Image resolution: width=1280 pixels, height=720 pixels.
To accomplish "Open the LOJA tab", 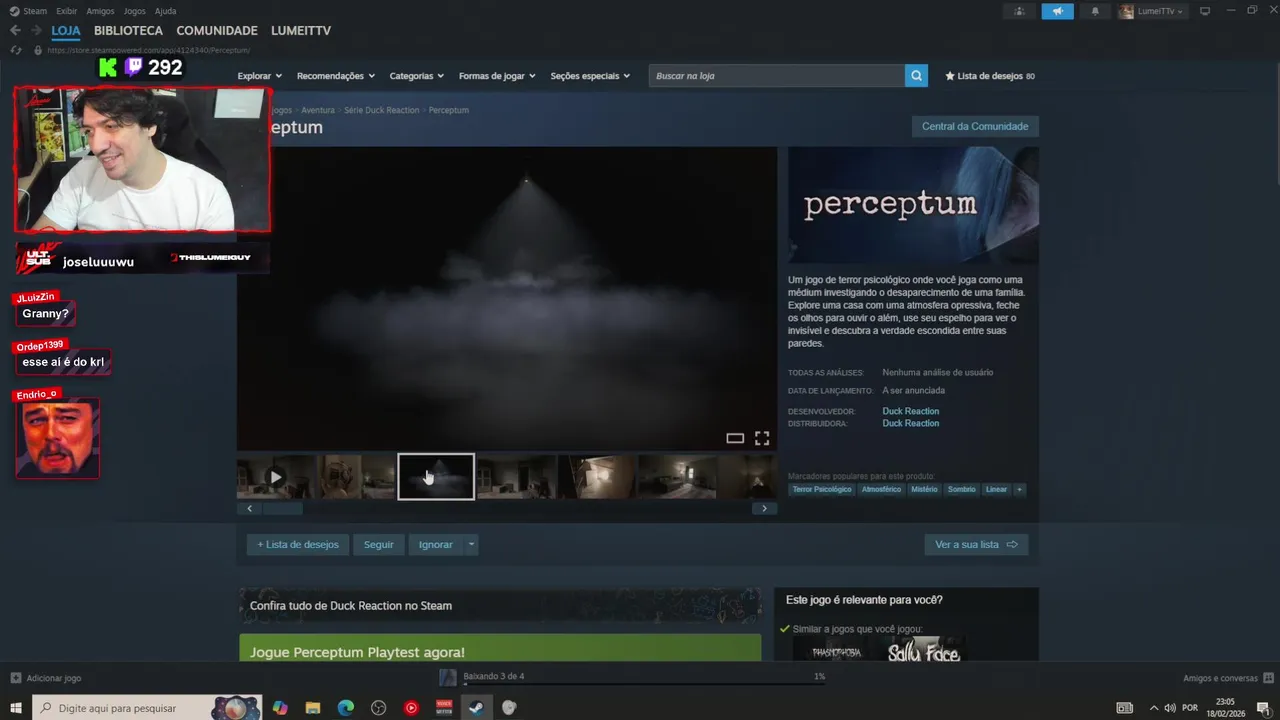I will point(66,31).
